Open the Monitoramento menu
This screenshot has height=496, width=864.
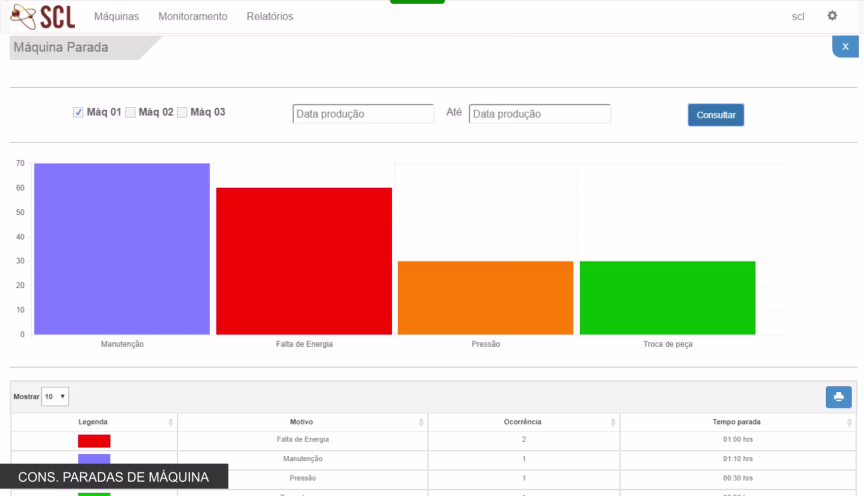(x=192, y=17)
